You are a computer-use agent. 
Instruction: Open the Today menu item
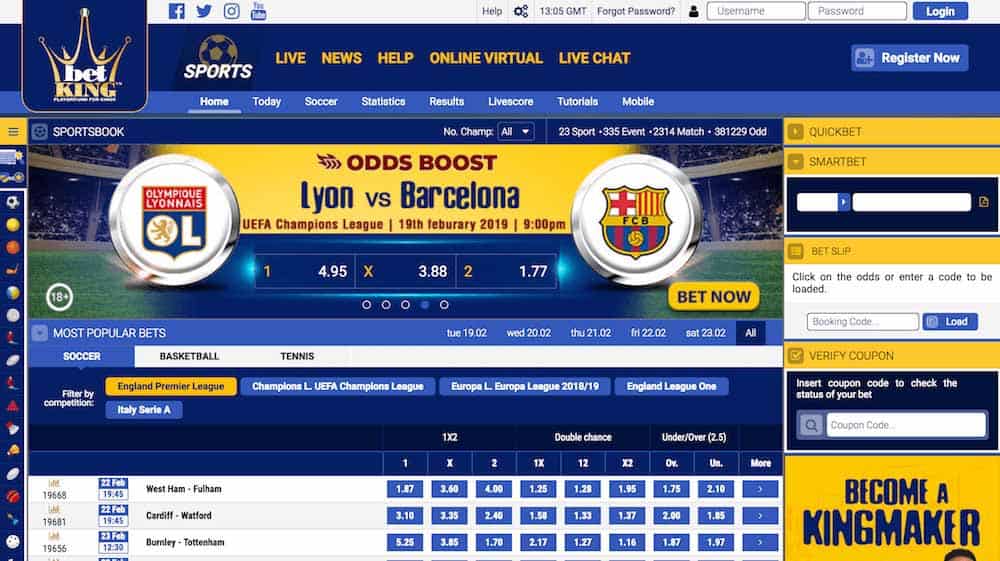[267, 101]
